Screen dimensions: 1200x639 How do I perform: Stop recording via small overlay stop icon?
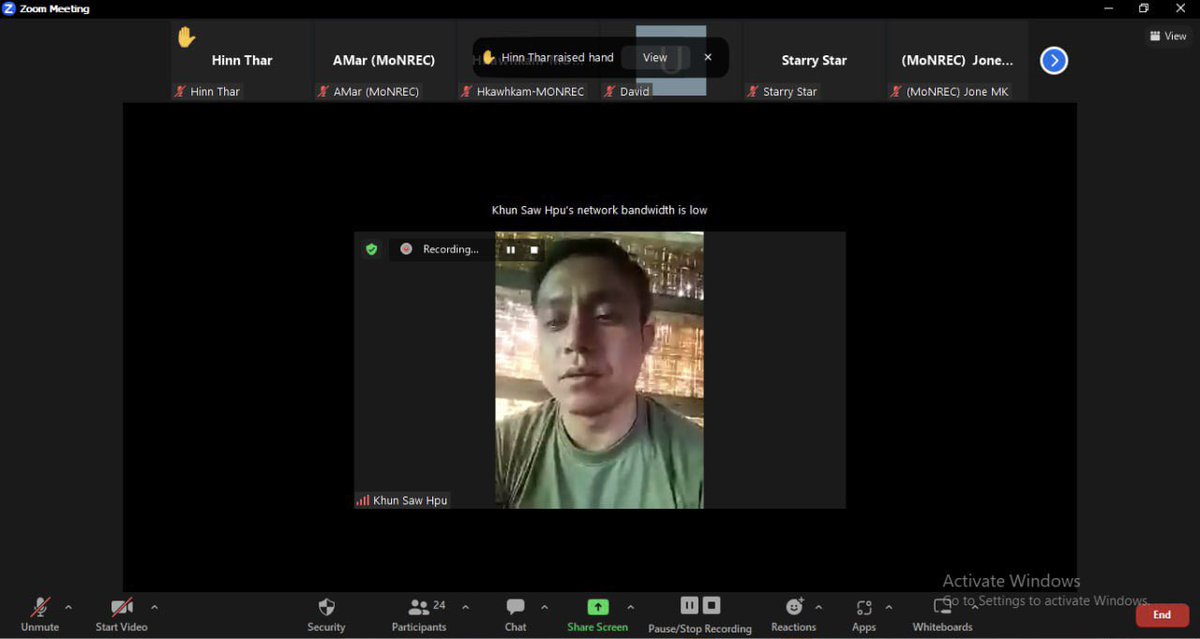point(534,250)
